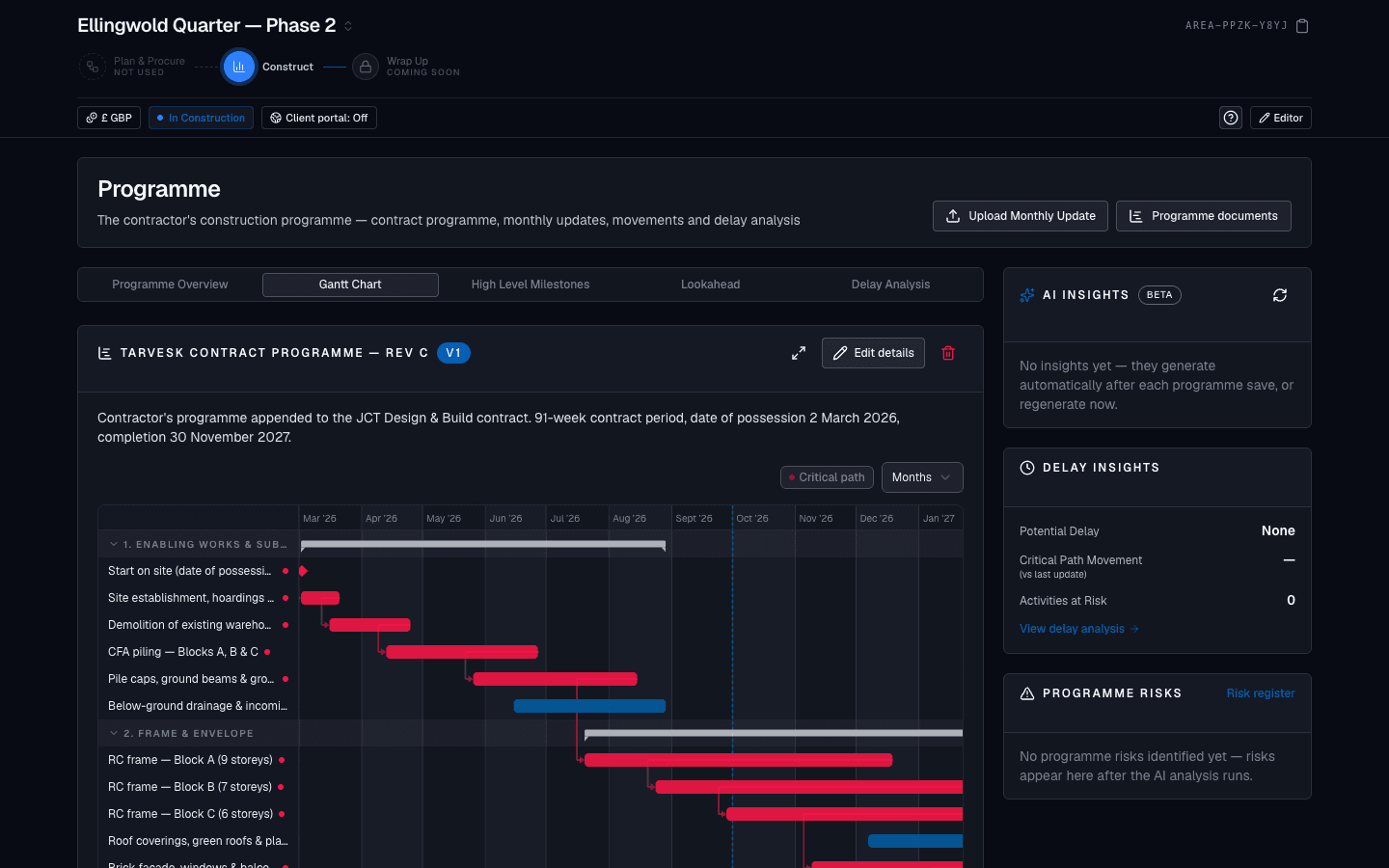Select the Roof coverings, green roofs row label
This screenshot has height=868, width=1389.
[198, 841]
